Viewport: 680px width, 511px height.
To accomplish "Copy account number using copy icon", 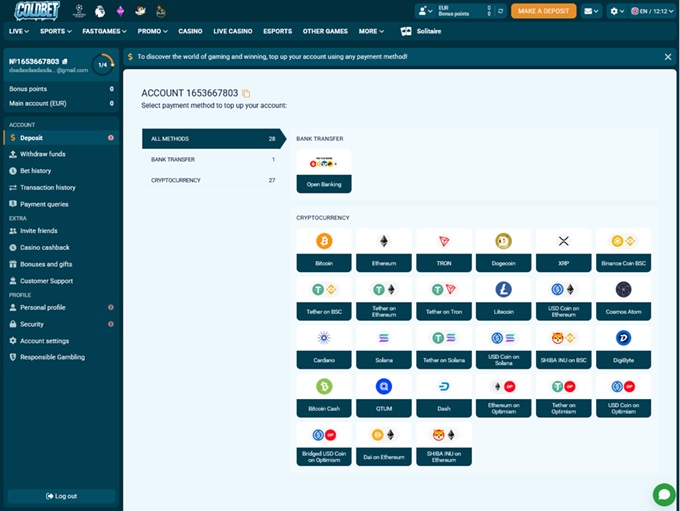I will coord(246,93).
